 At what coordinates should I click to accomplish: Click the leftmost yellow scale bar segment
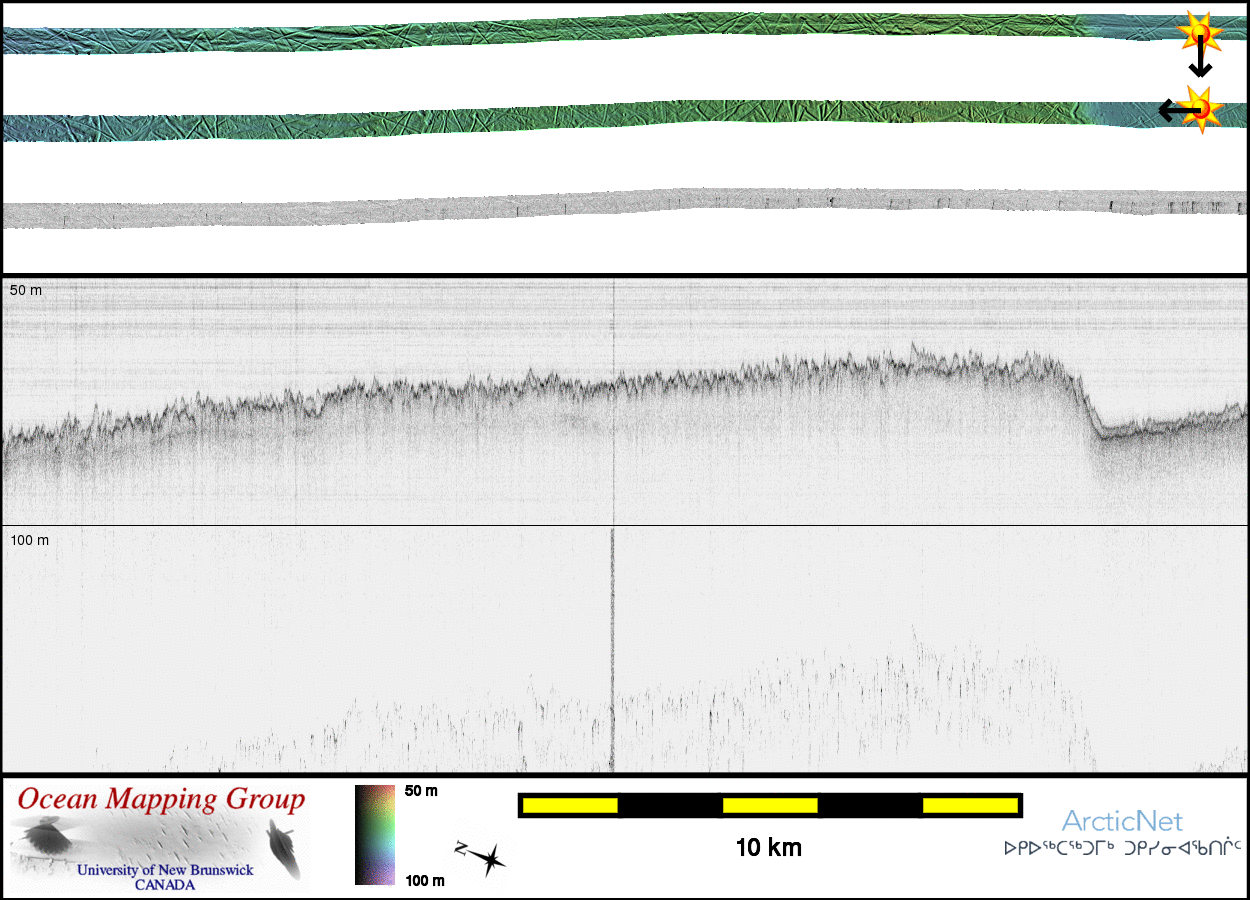(570, 805)
